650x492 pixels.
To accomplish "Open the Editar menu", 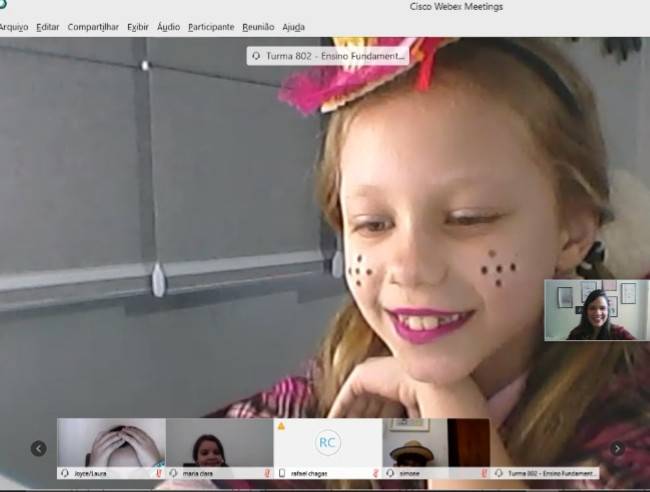I will pyautogui.click(x=47, y=27).
